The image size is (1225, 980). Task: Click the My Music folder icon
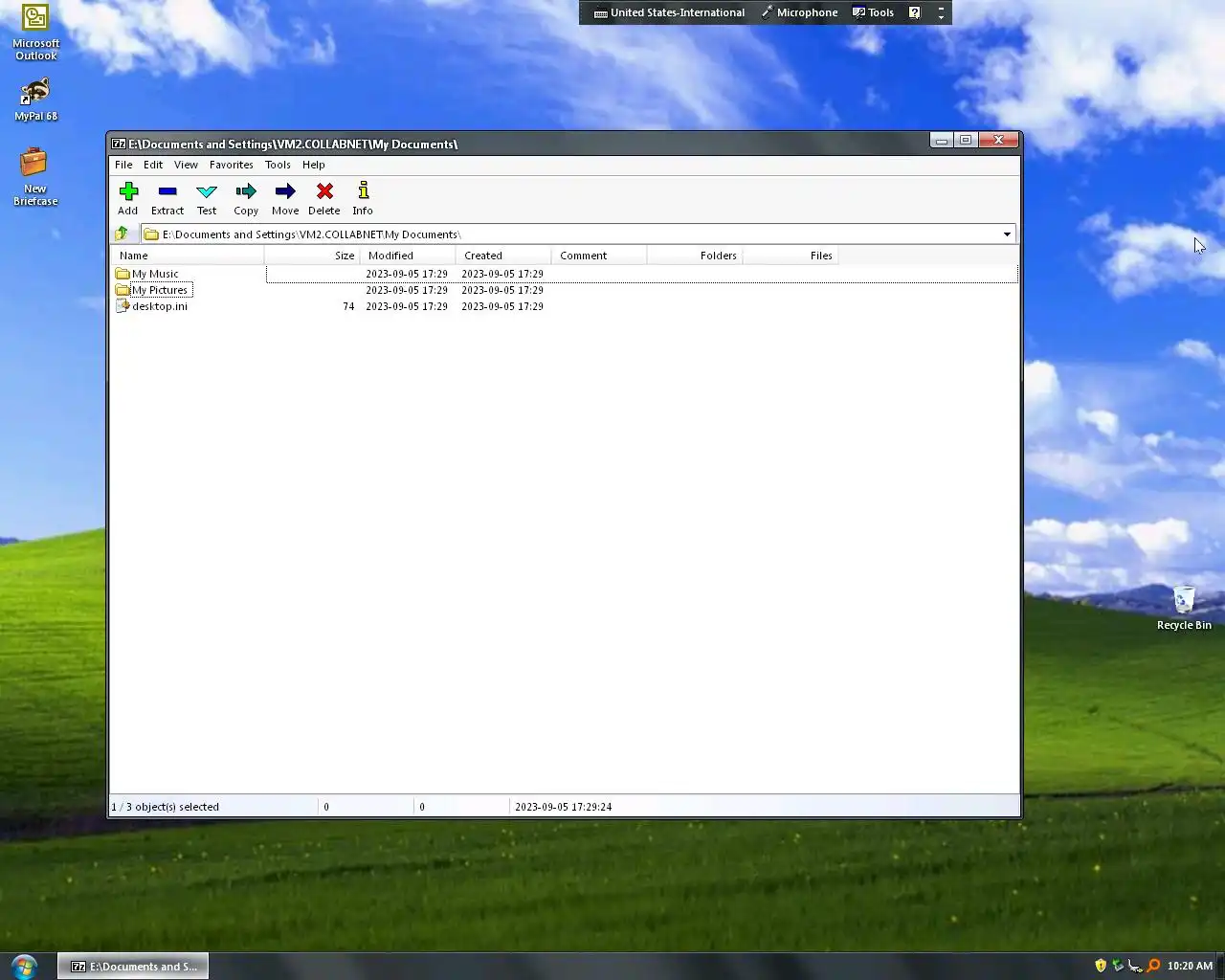coord(122,274)
